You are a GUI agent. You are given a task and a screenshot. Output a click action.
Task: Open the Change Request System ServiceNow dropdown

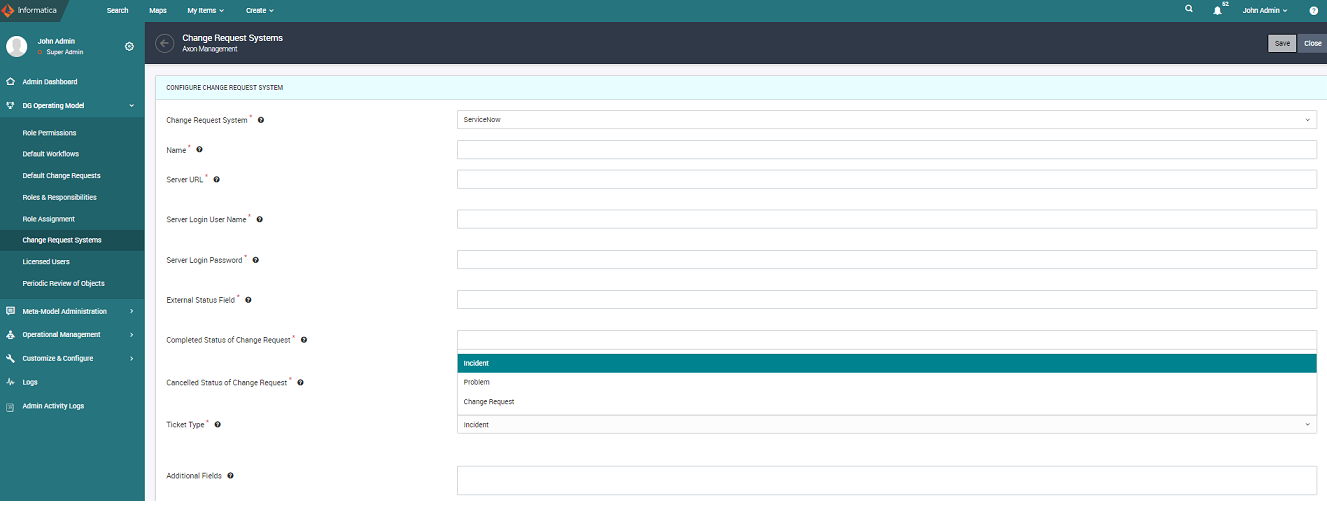886,120
